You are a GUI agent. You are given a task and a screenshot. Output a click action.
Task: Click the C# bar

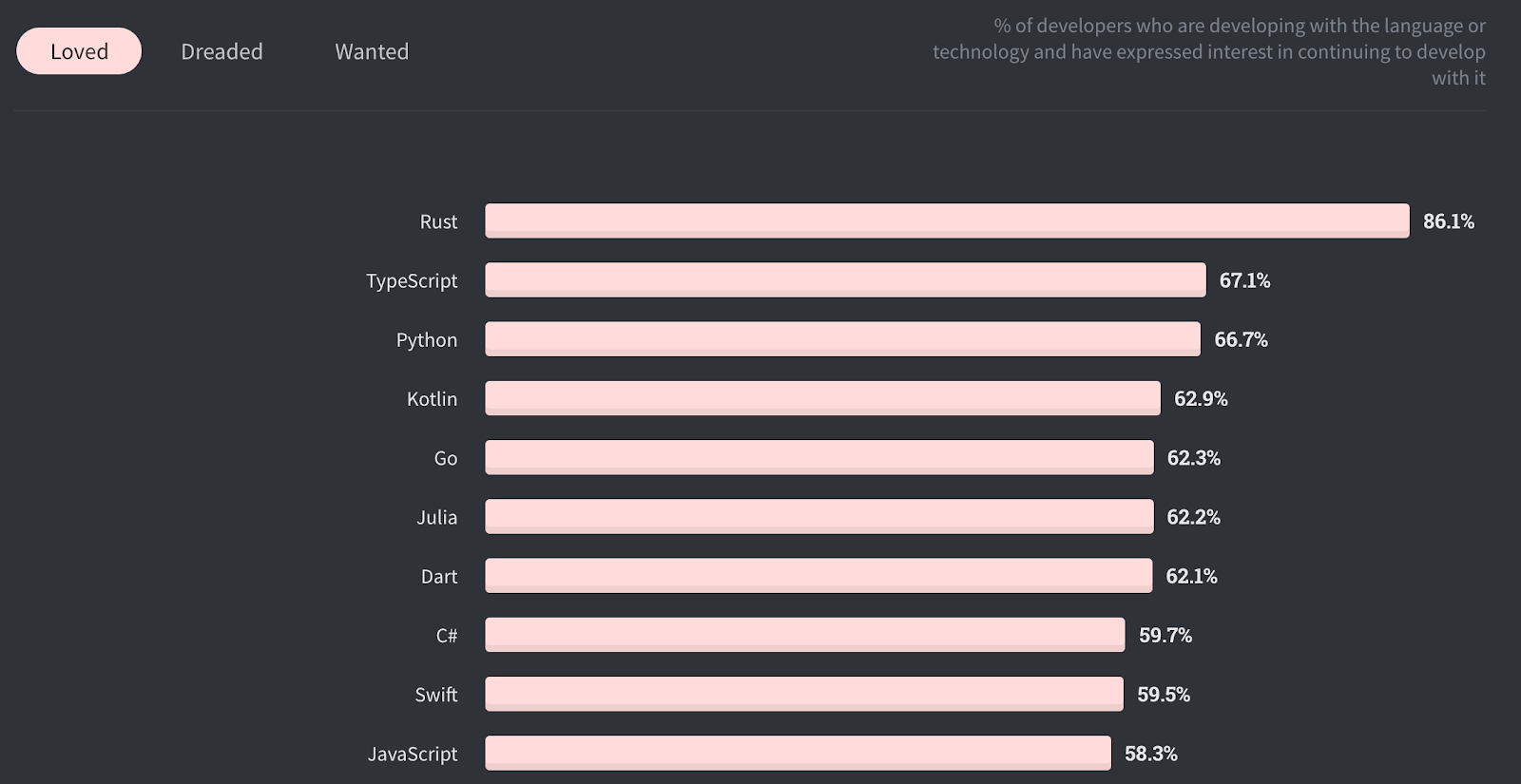click(x=805, y=635)
